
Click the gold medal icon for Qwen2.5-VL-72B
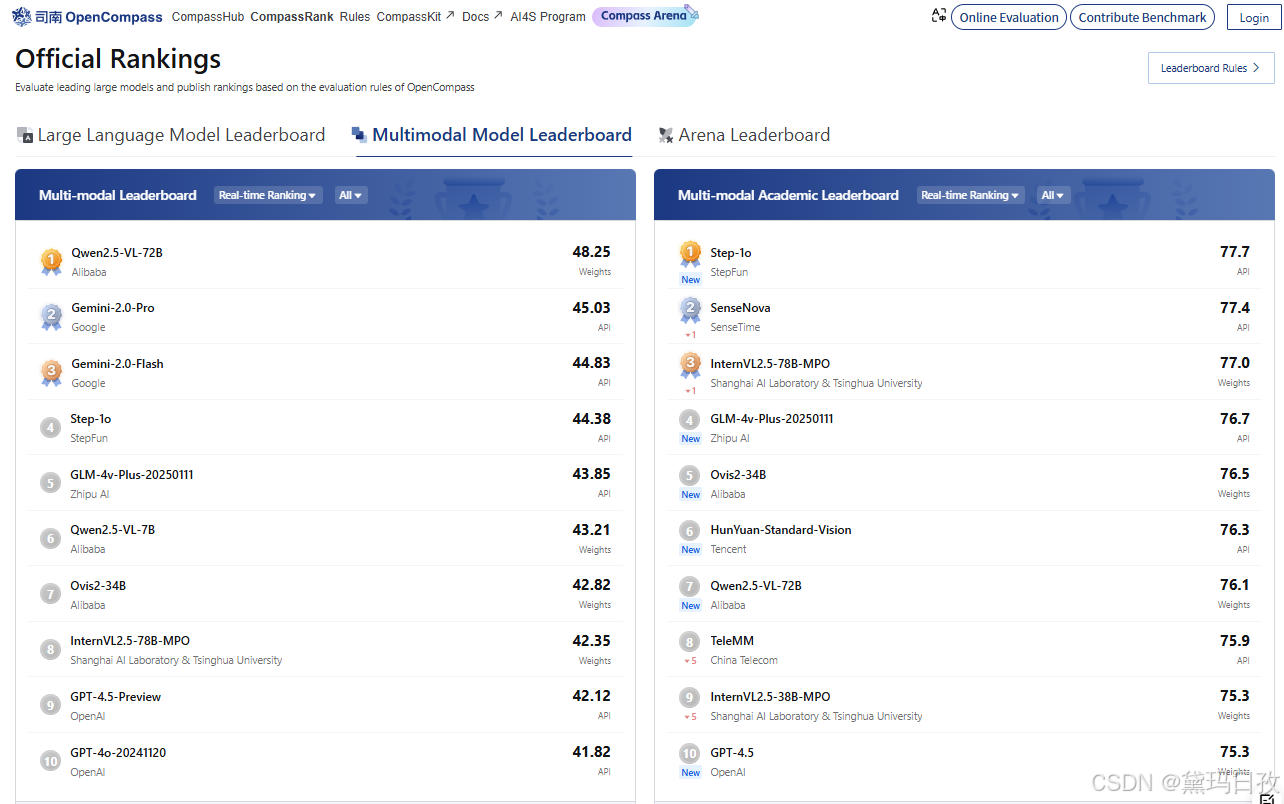click(51, 261)
